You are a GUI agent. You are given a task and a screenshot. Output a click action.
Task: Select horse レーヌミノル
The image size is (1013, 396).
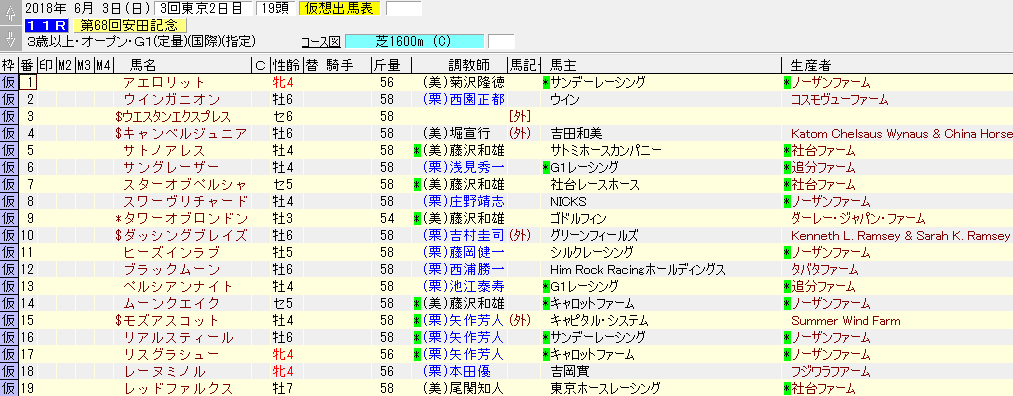coord(165,371)
